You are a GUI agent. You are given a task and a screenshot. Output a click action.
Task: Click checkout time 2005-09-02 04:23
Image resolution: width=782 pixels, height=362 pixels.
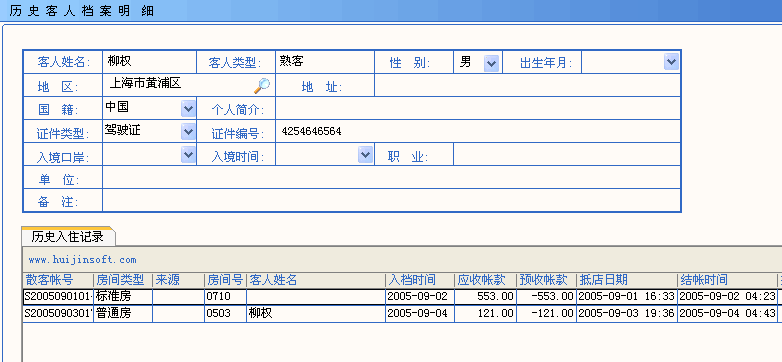pyautogui.click(x=727, y=297)
